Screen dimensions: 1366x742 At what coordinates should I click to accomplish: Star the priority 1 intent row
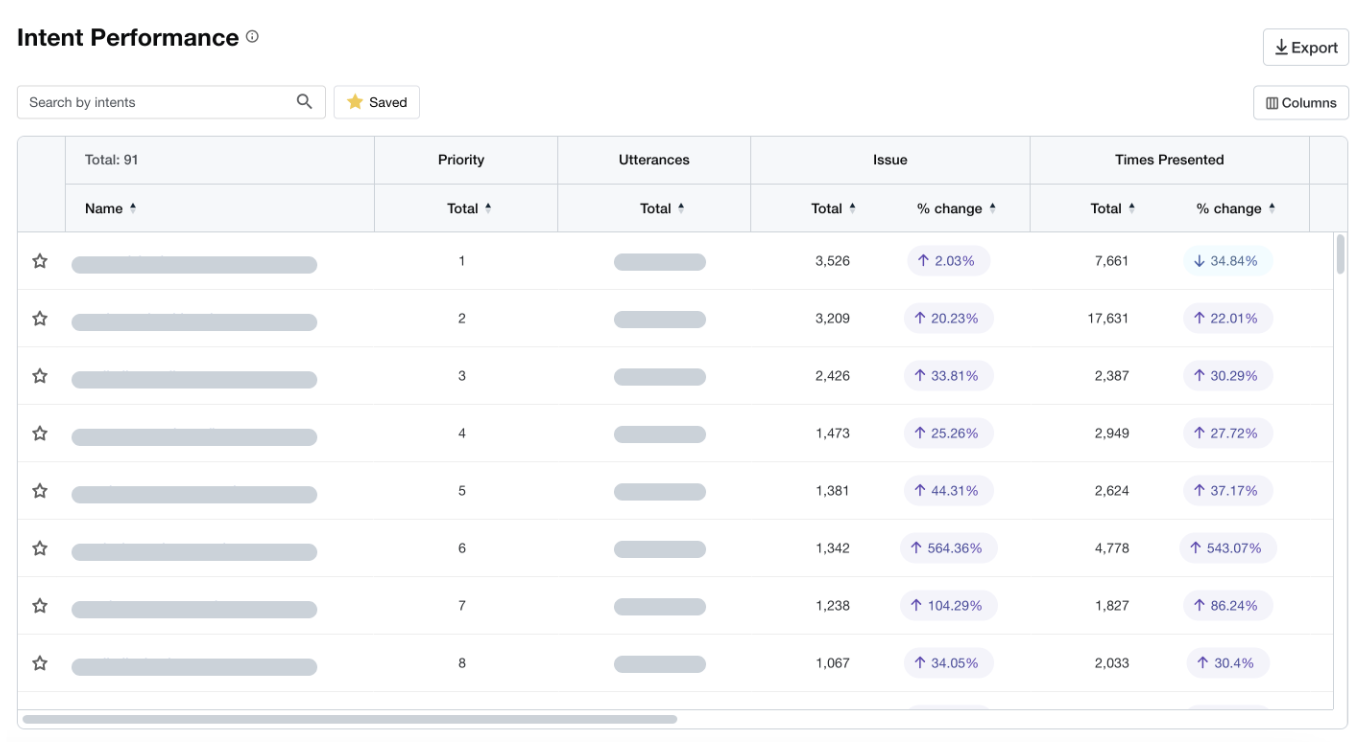click(x=40, y=261)
